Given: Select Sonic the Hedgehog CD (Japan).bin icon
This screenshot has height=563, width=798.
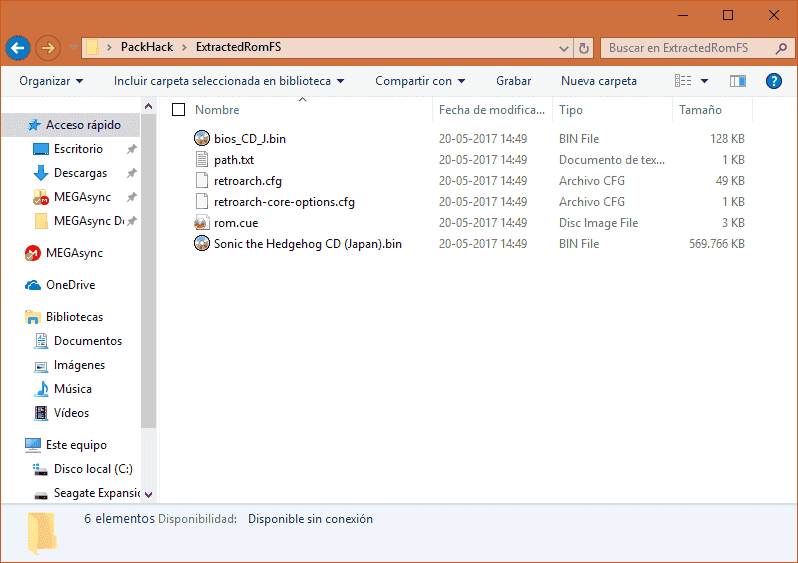Looking at the screenshot, I should coord(202,243).
